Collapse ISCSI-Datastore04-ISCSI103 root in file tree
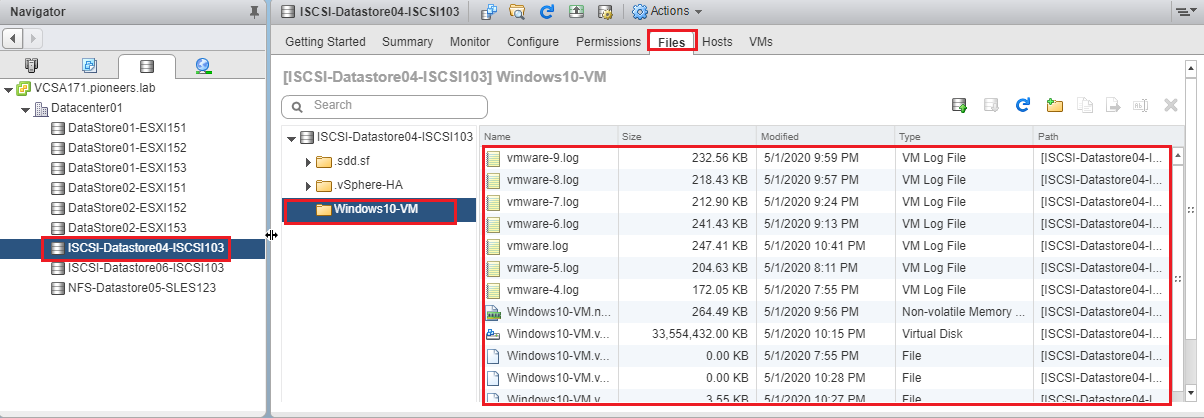The width and height of the screenshot is (1204, 418). 291,138
